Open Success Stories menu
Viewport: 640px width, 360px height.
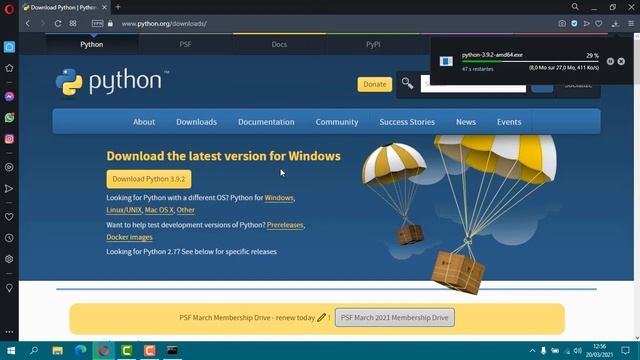[x=407, y=122]
